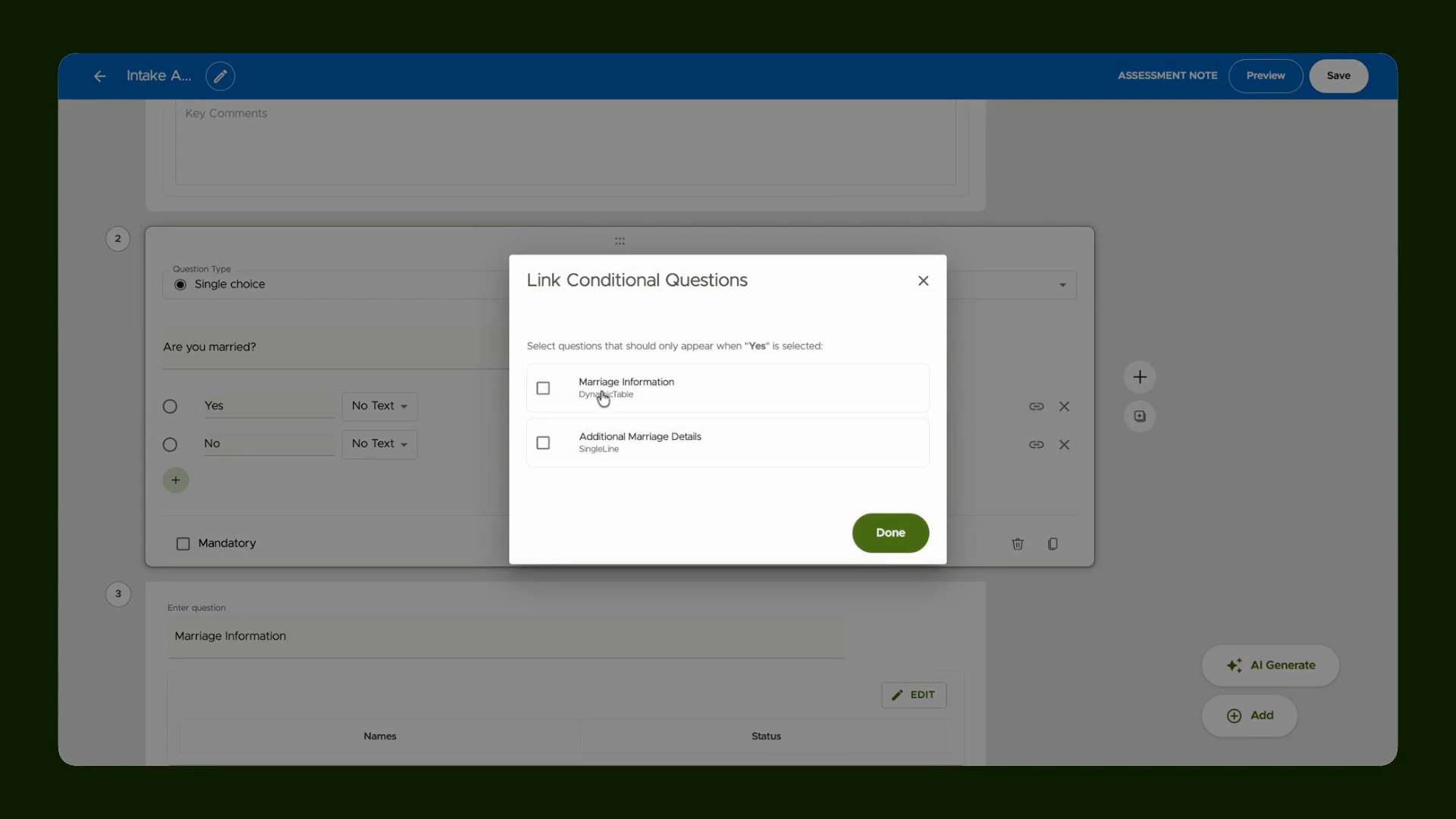This screenshot has width=1456, height=819.
Task: Click the trash icon to delete question 2
Action: (1018, 544)
